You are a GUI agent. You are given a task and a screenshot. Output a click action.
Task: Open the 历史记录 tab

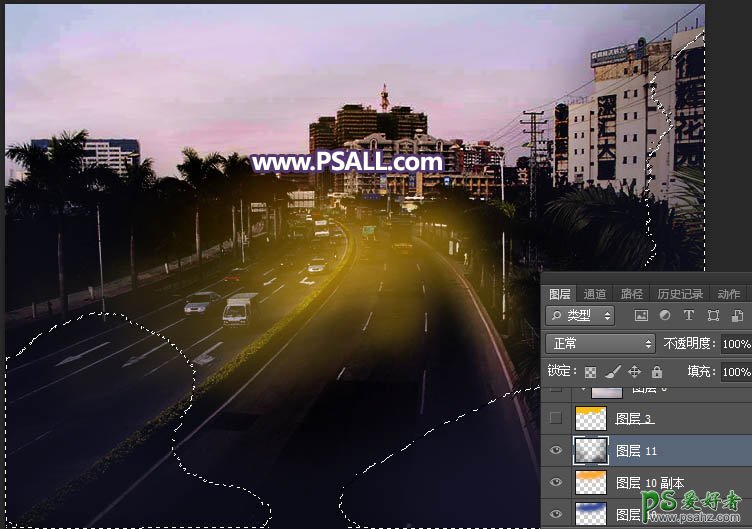pyautogui.click(x=679, y=293)
